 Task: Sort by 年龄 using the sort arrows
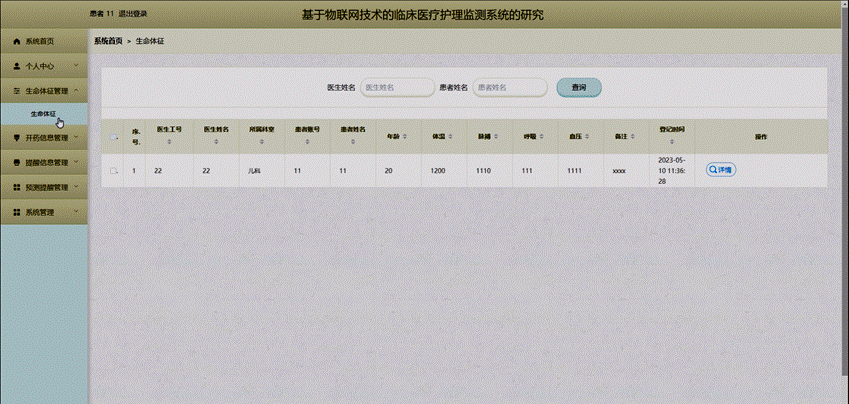[x=406, y=136]
